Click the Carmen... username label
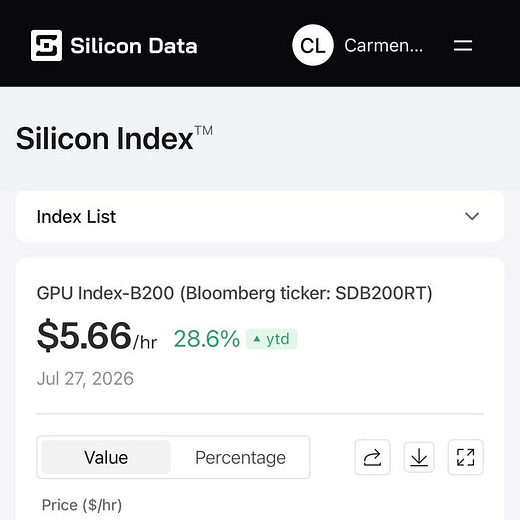 tap(384, 46)
